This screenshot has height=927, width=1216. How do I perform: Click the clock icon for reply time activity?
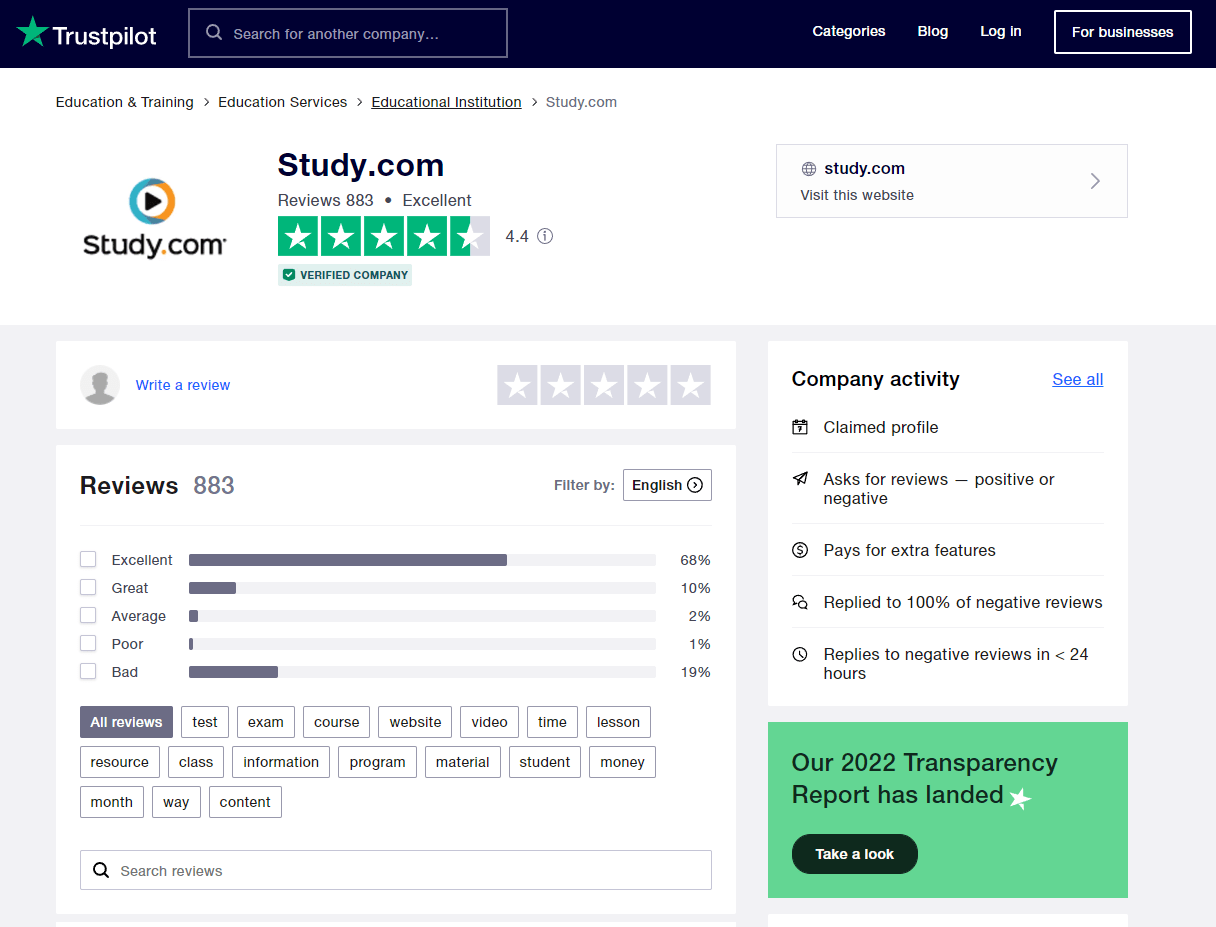coord(800,654)
